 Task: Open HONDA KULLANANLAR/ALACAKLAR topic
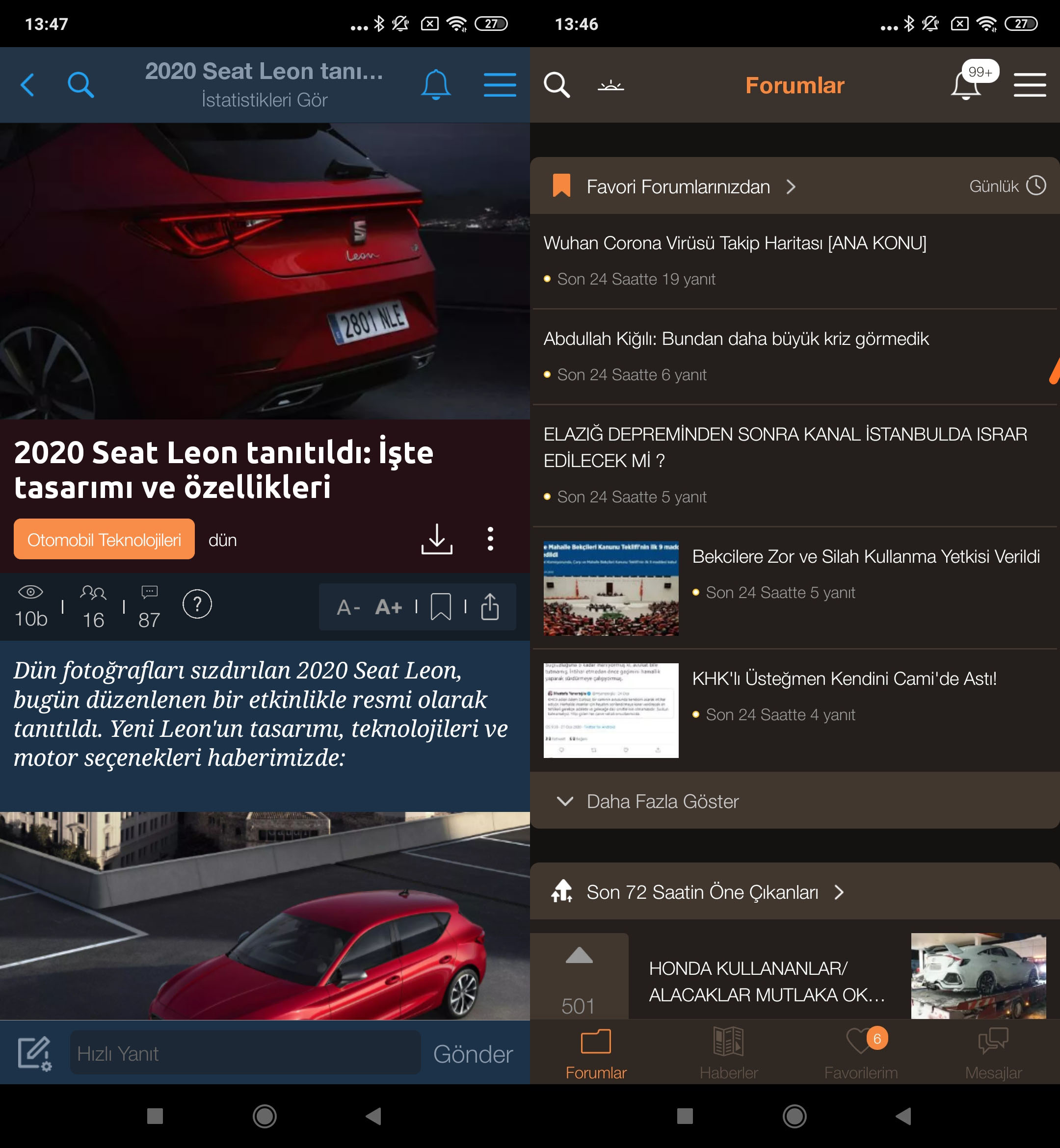tap(767, 981)
